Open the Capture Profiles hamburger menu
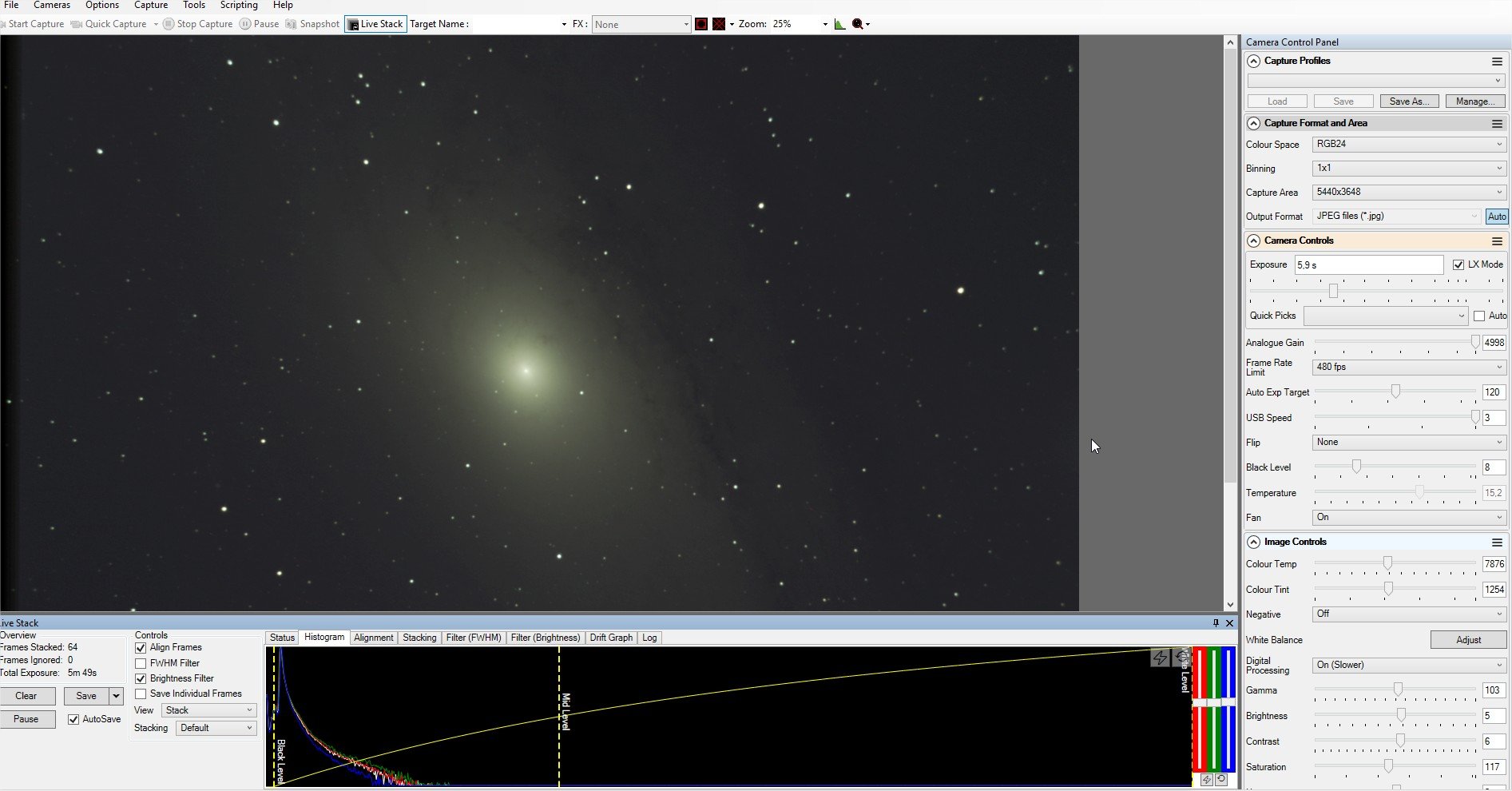Image resolution: width=1512 pixels, height=791 pixels. click(1497, 62)
